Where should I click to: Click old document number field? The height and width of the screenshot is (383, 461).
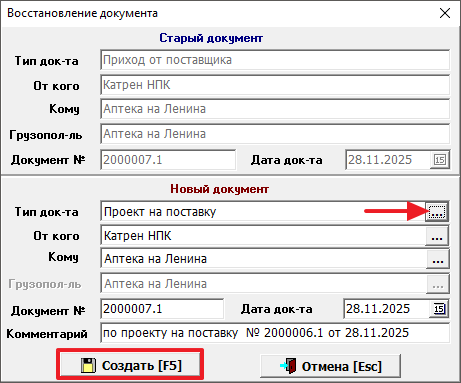pos(168,160)
